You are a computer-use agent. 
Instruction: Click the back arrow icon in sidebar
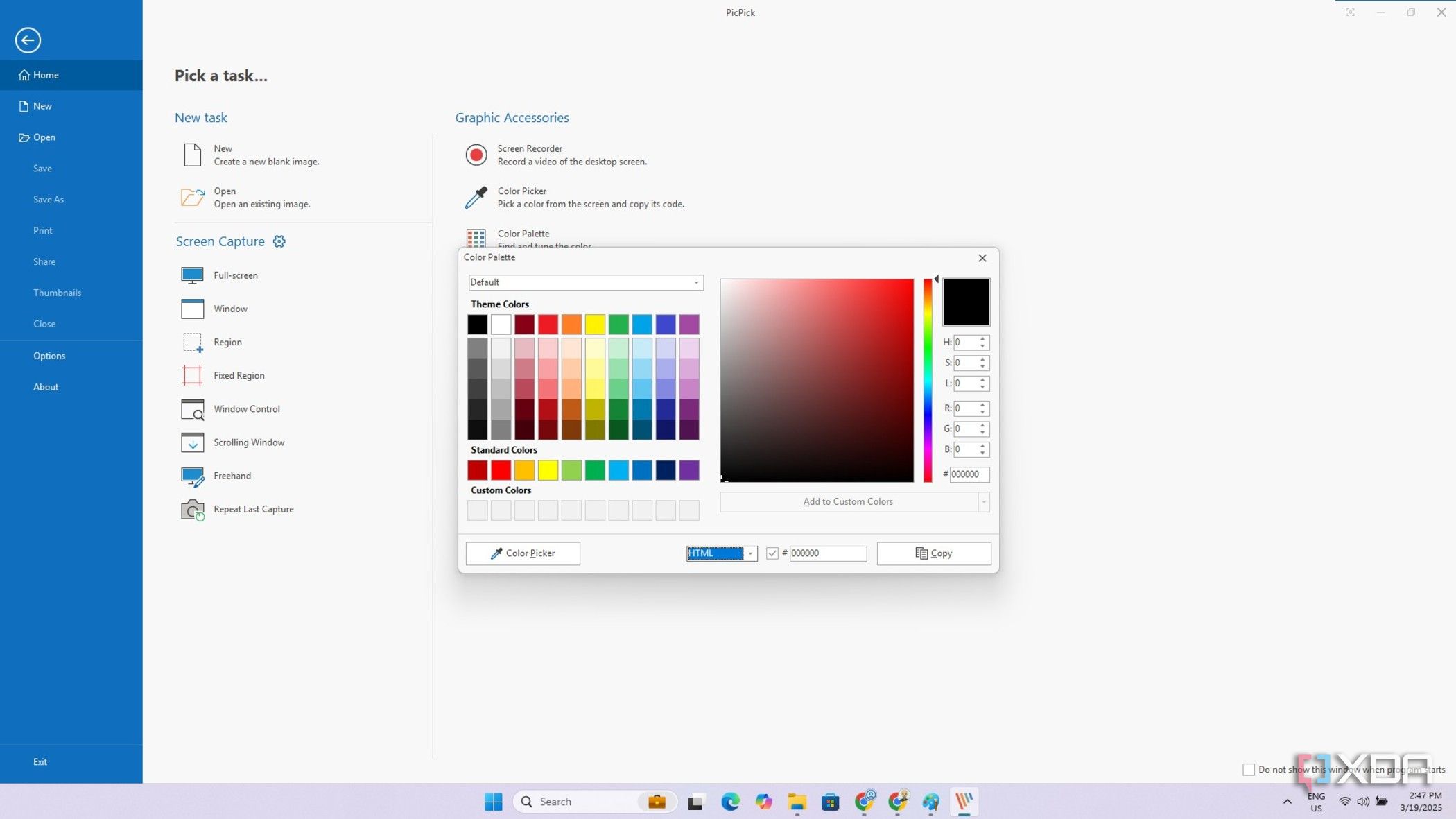(28, 40)
